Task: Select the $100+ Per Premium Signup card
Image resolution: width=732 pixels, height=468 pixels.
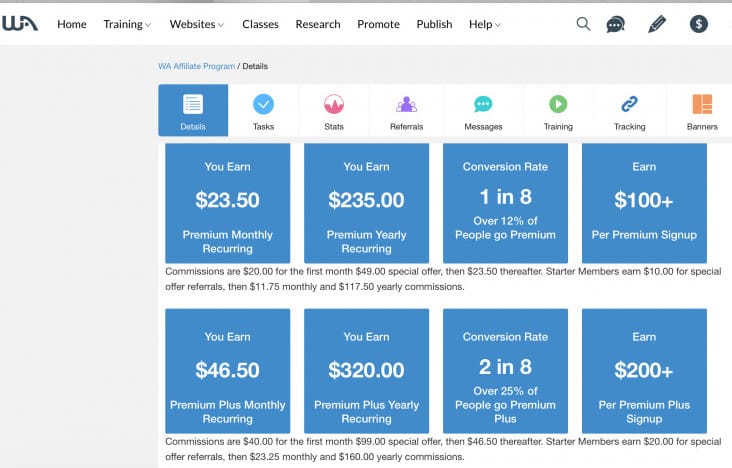Action: pyautogui.click(x=644, y=203)
